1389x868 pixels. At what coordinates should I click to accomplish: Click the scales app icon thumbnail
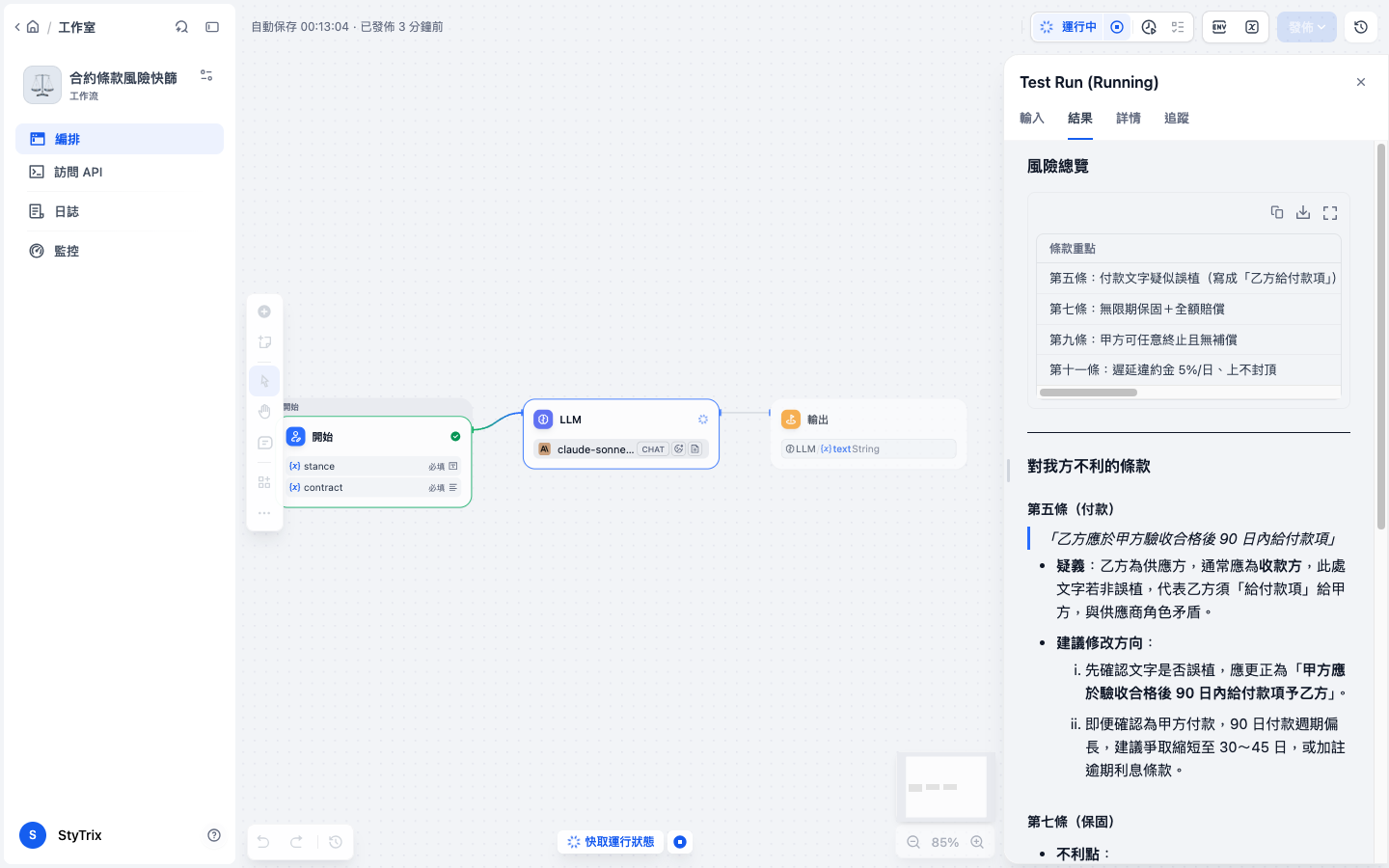pos(42,85)
